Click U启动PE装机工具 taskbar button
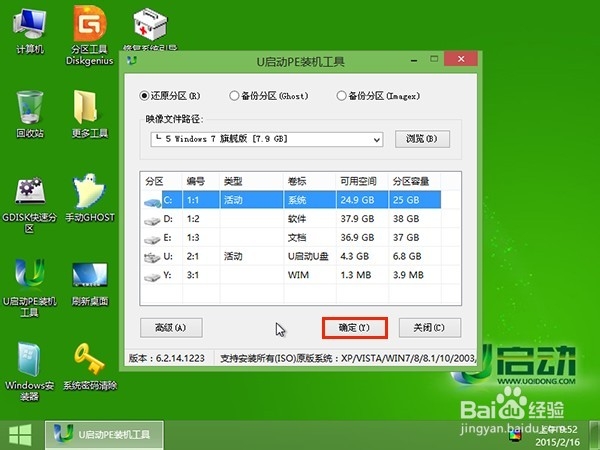 (x=104, y=435)
